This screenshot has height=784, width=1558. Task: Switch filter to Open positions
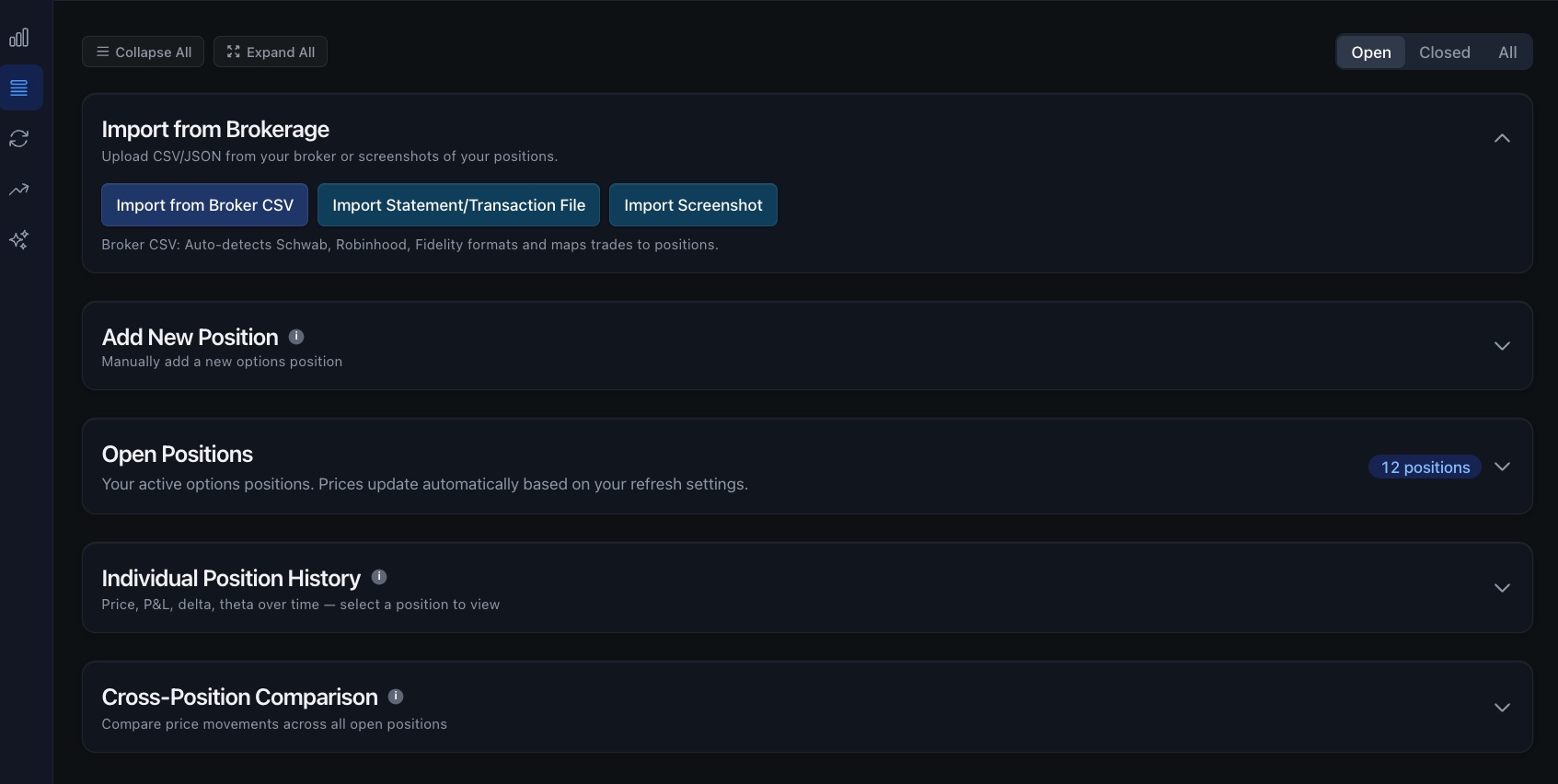[1370, 52]
